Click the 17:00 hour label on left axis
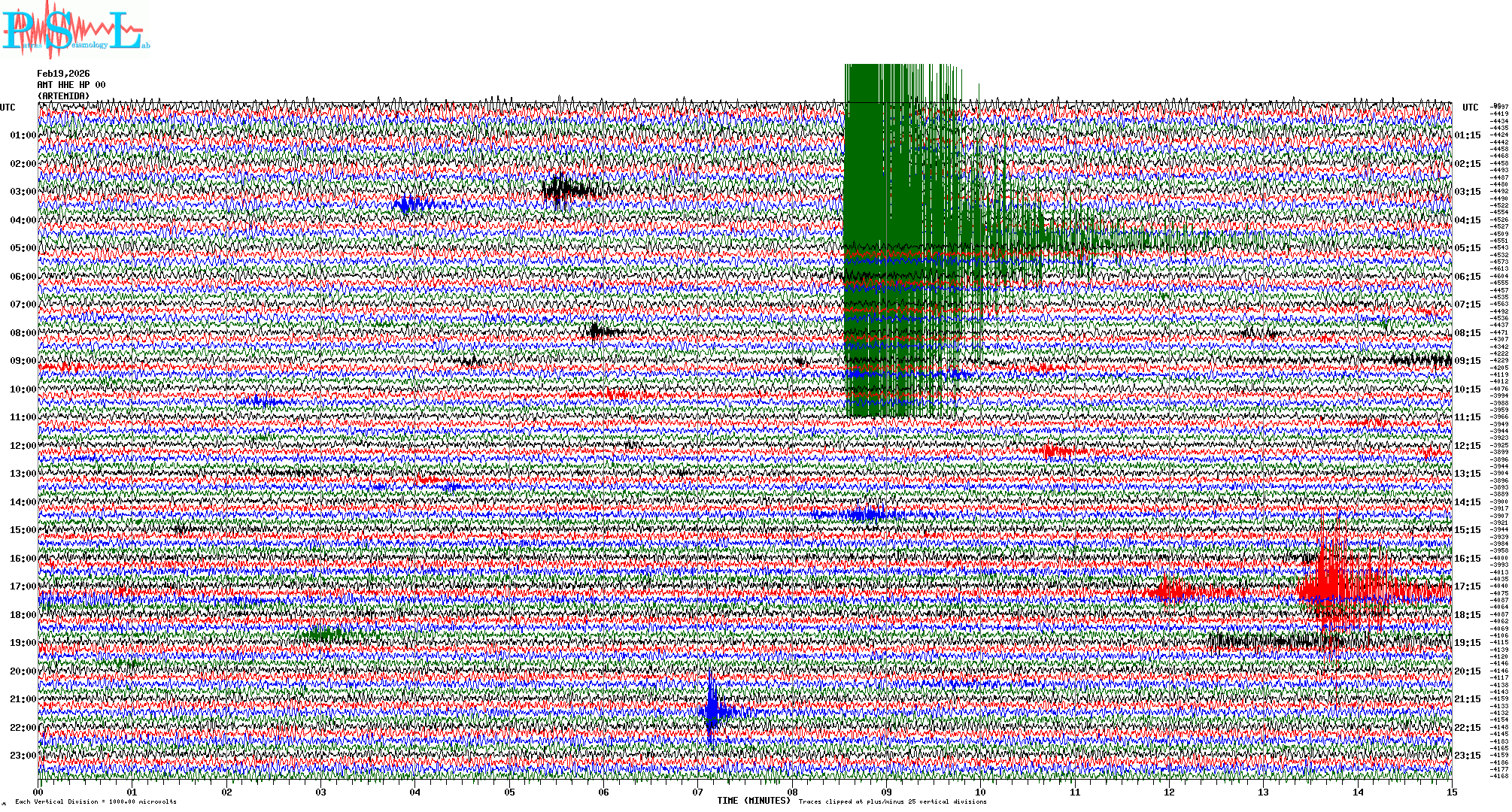Image resolution: width=1512 pixels, height=812 pixels. (23, 586)
